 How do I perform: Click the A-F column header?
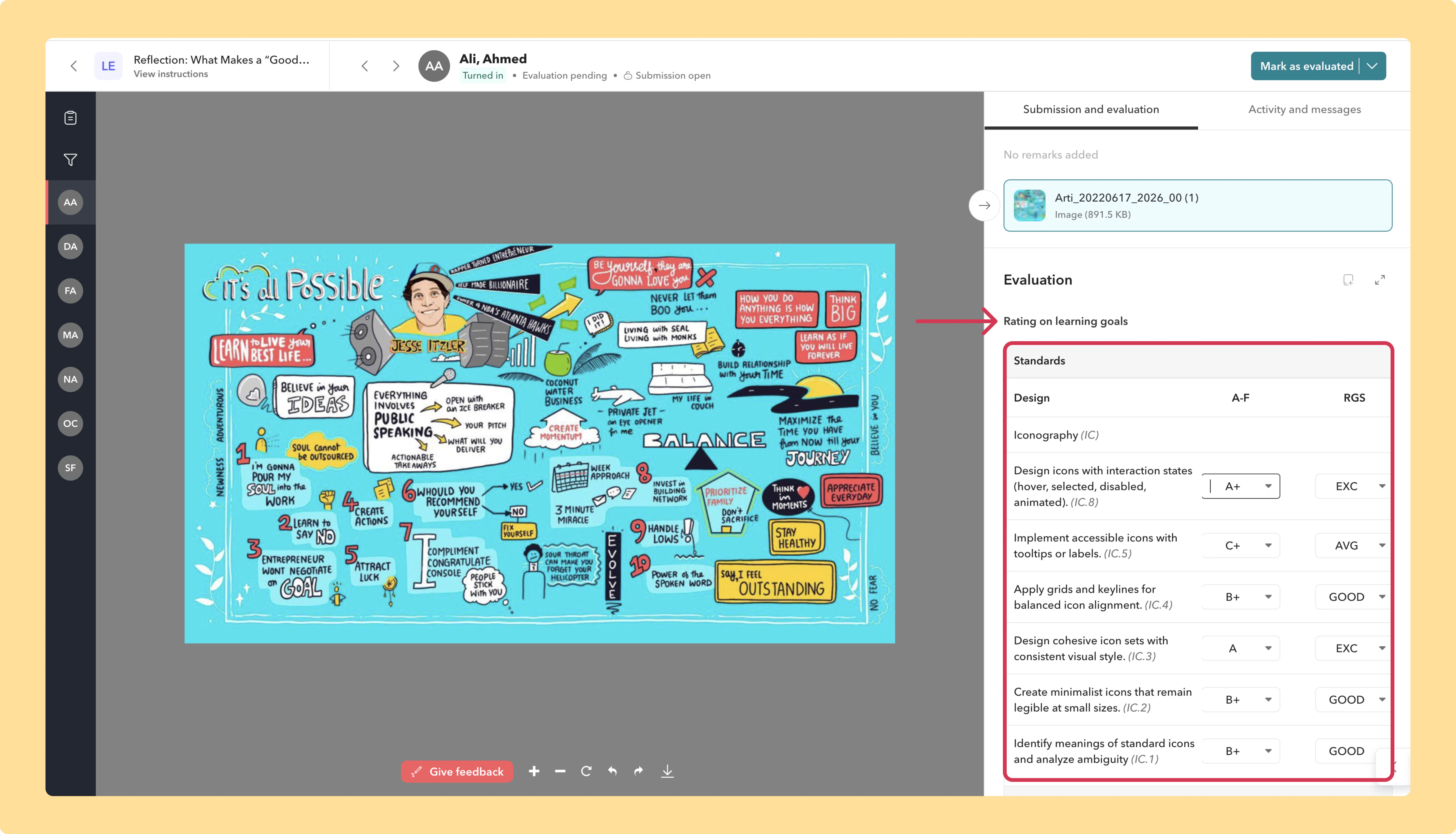pos(1241,398)
